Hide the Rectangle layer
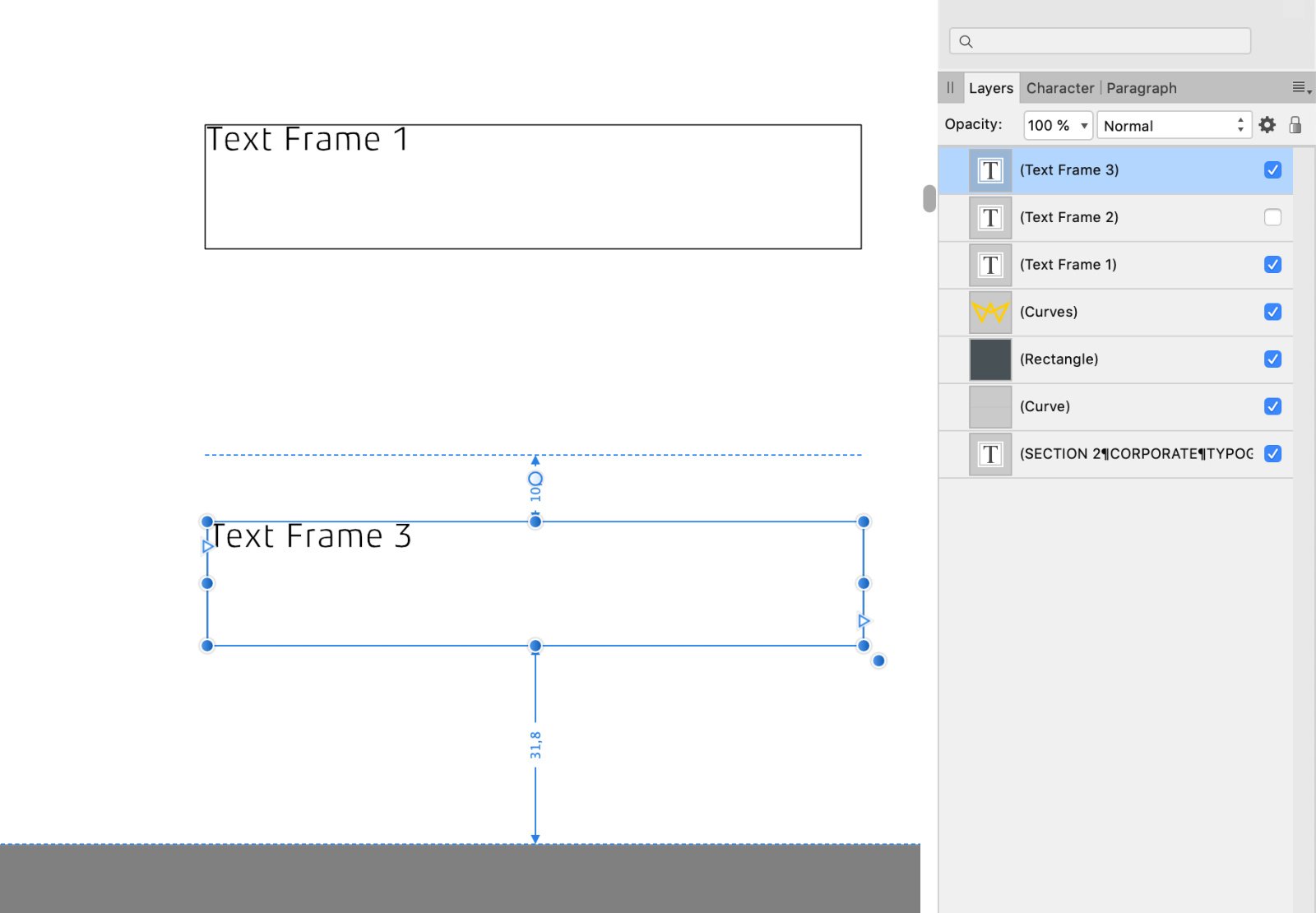Image resolution: width=1316 pixels, height=913 pixels. [1272, 359]
